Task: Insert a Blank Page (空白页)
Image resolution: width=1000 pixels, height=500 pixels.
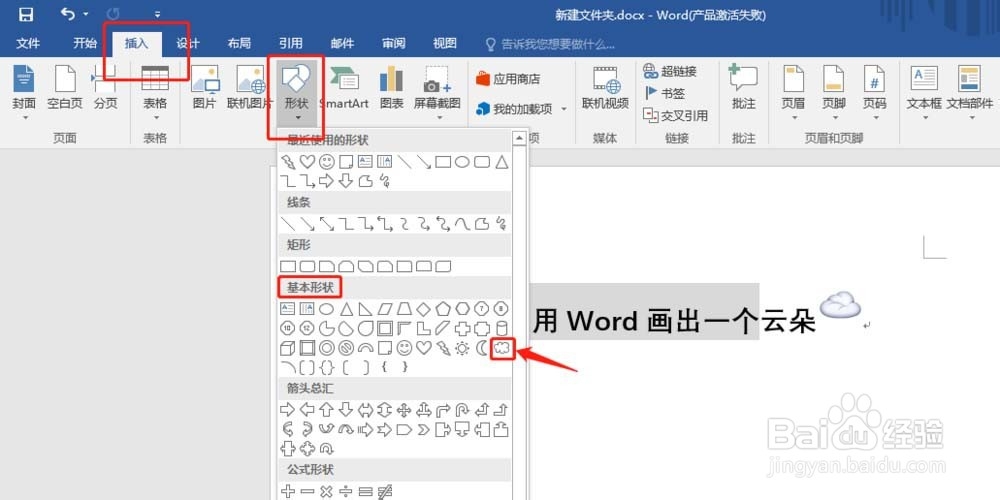Action: click(65, 88)
